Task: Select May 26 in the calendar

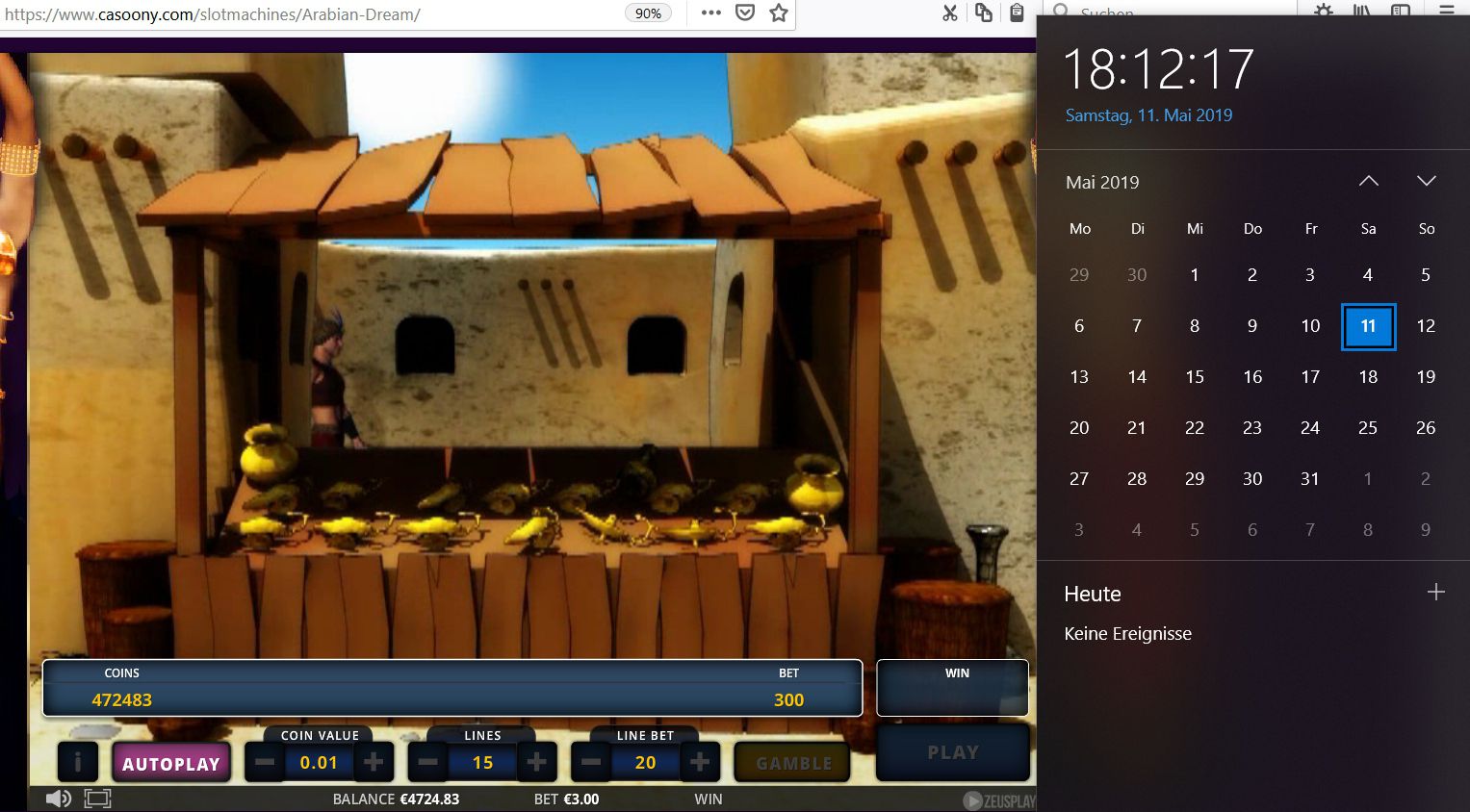Action: 1426,428
